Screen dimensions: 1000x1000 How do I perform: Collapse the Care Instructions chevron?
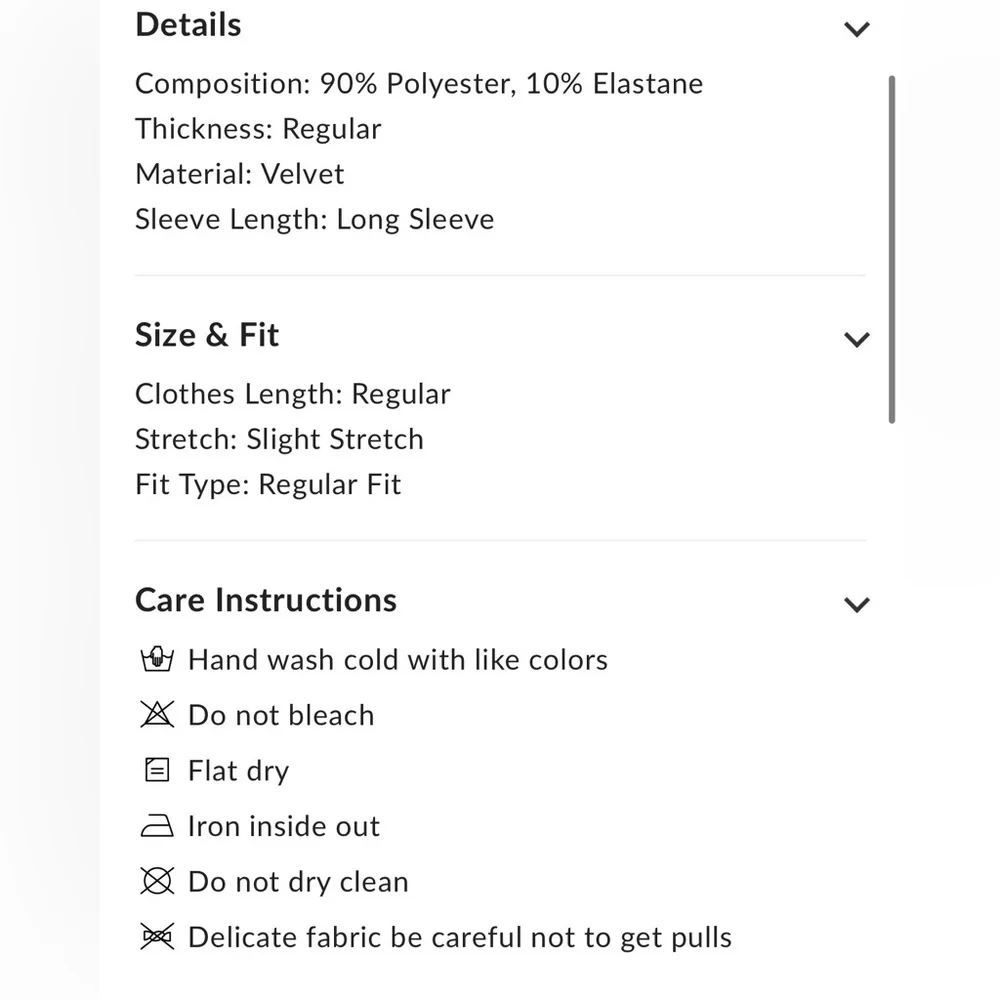coord(857,604)
